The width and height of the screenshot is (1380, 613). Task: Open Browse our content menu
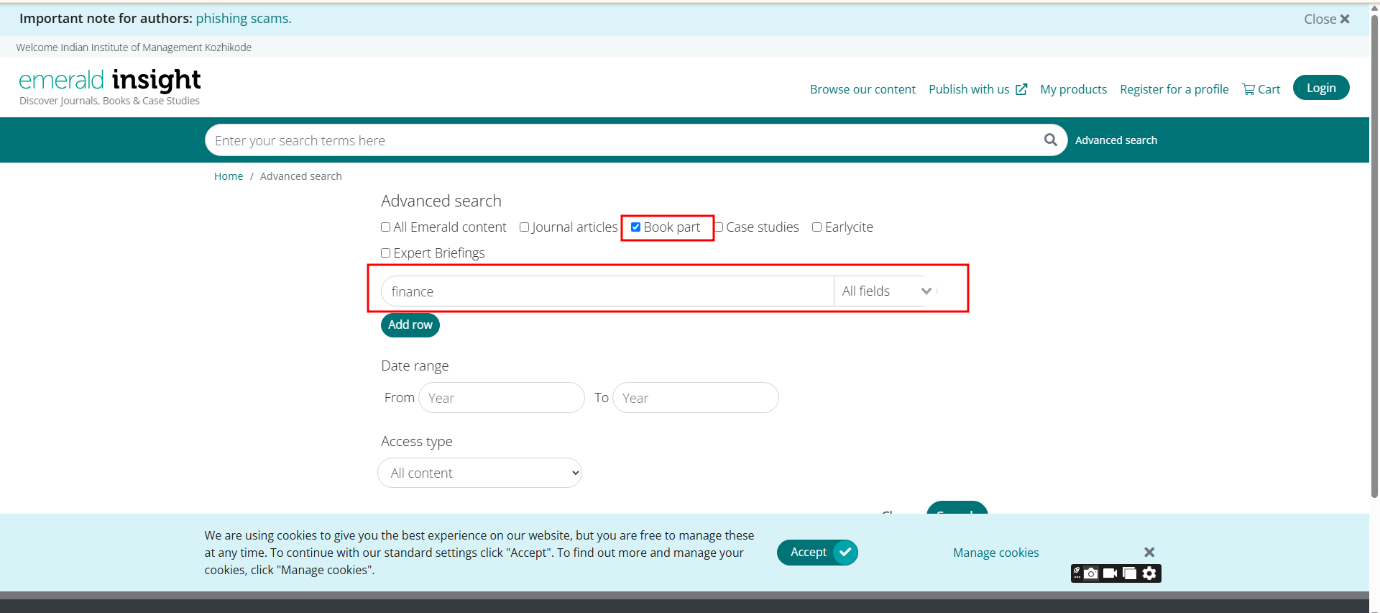[x=862, y=89]
